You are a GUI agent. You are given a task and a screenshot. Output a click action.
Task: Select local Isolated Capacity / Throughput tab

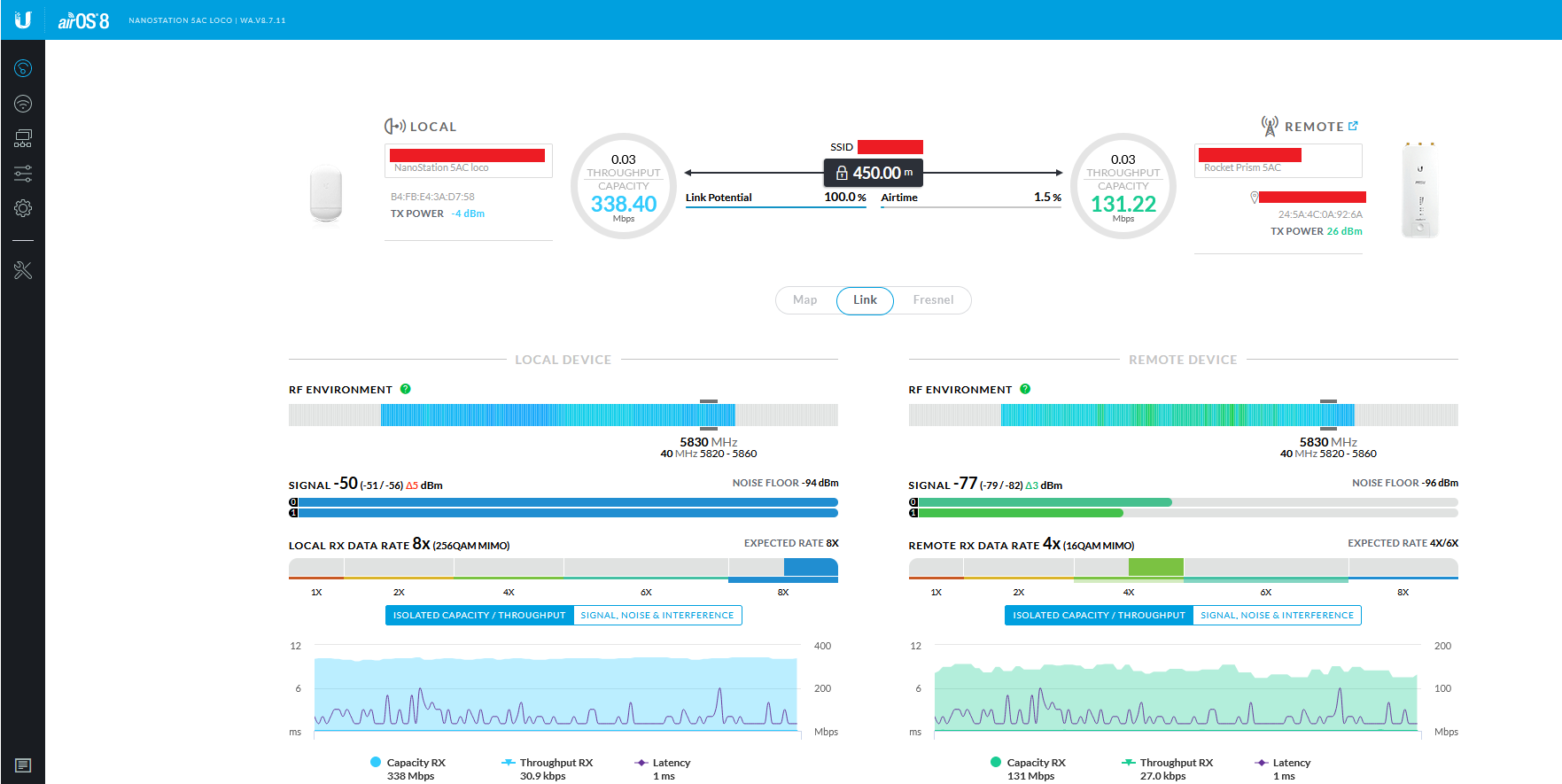click(479, 615)
